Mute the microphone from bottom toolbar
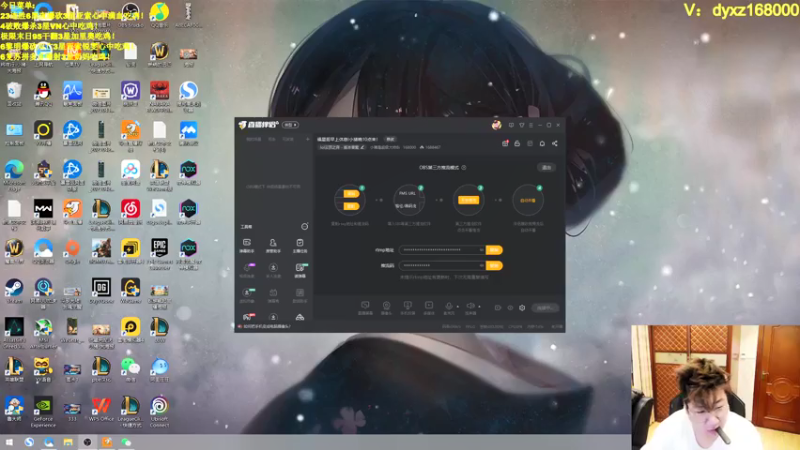The width and height of the screenshot is (800, 450). [448, 307]
